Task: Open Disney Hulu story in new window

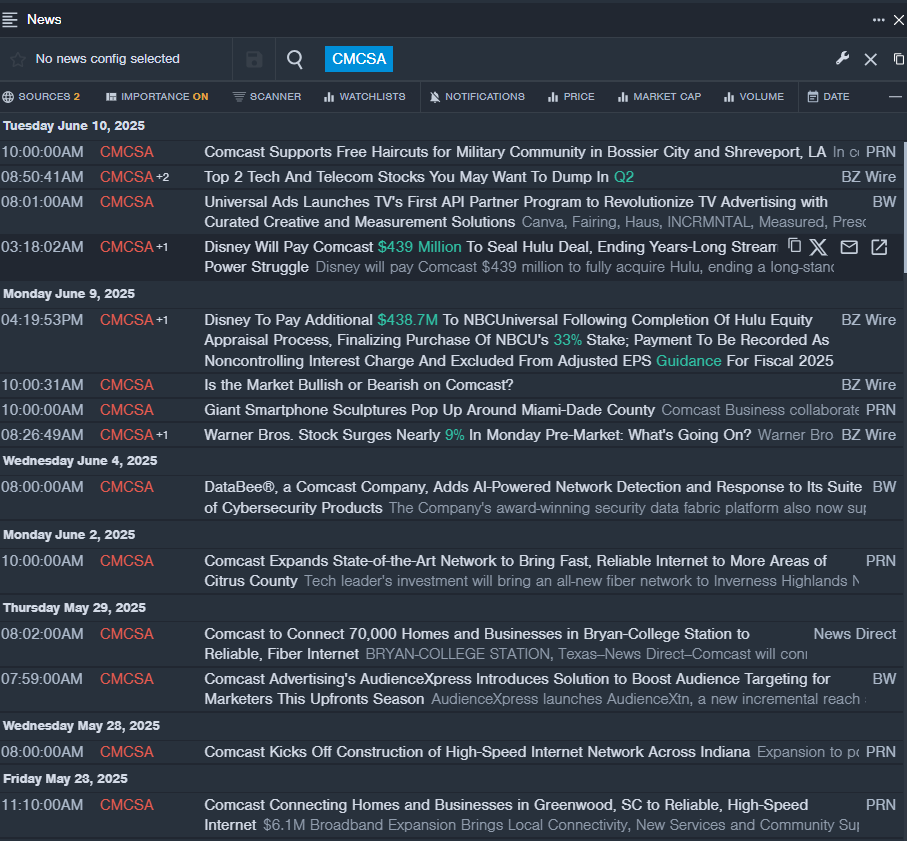Action: [x=879, y=247]
